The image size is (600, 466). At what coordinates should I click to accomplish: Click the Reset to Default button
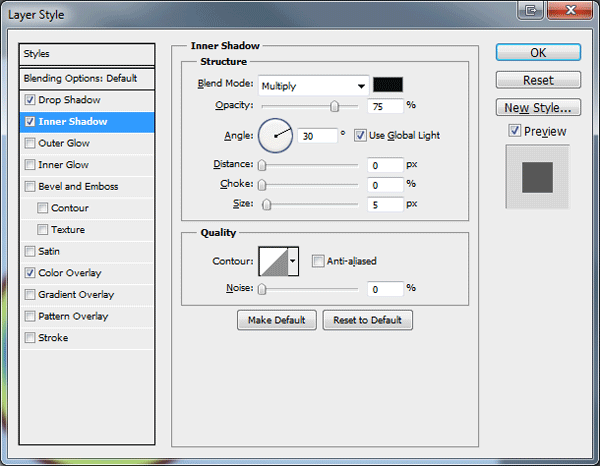coord(367,320)
